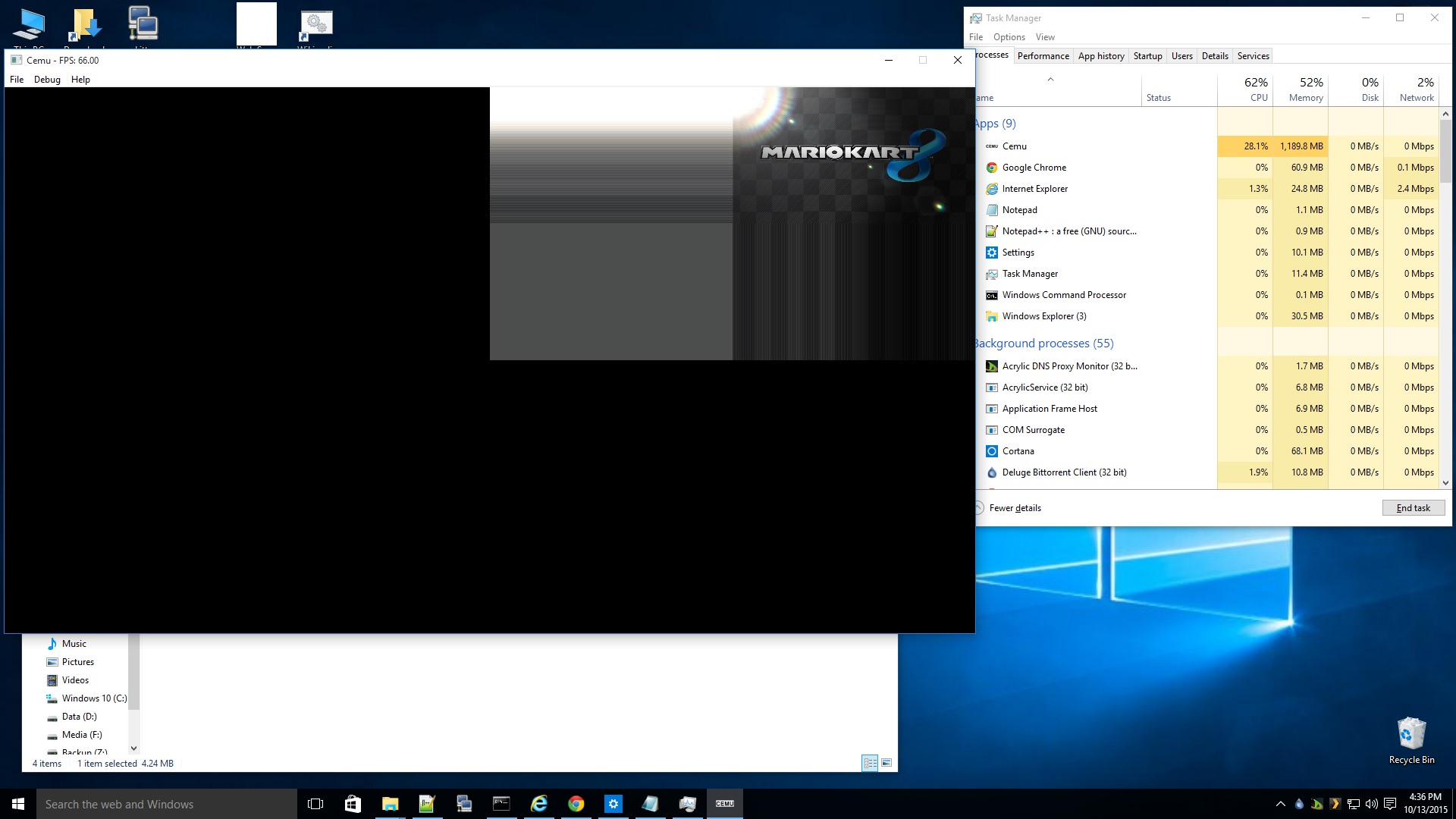Switch to the App history tab

point(1101,56)
